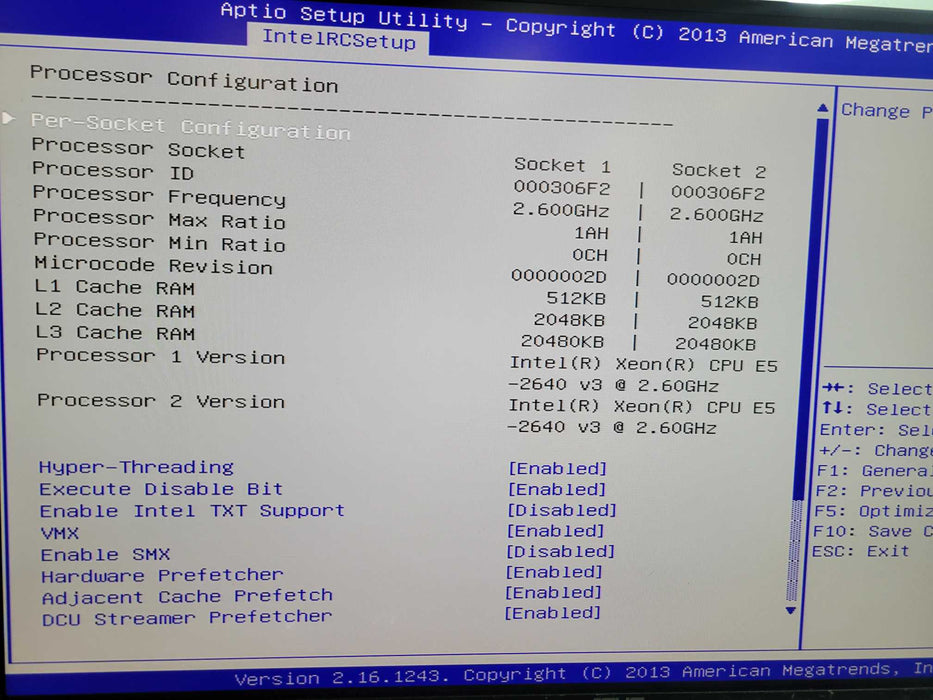This screenshot has width=933, height=700.
Task: Expand the Per-Socket Configuration submenu
Action: point(190,126)
